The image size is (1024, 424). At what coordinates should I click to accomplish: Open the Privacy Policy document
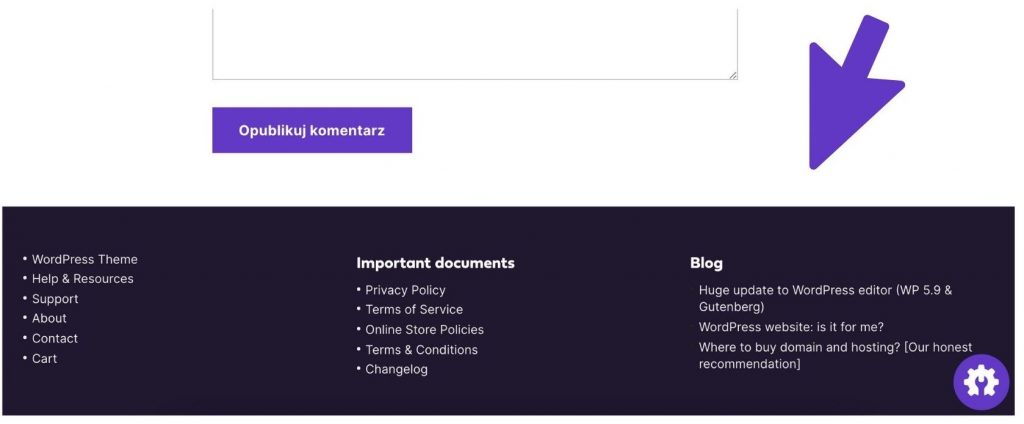(x=405, y=290)
